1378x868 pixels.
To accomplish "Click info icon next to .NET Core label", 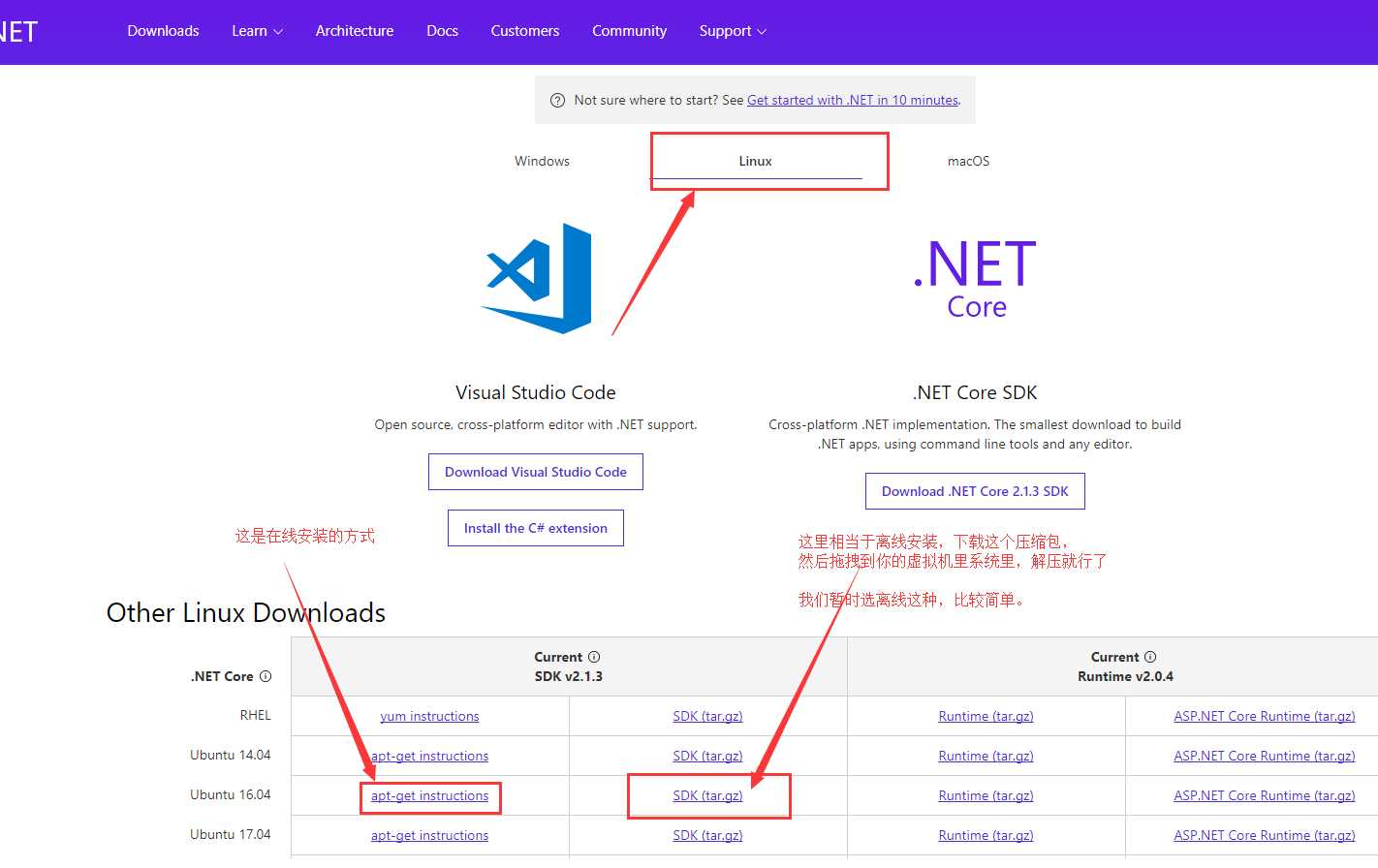I will point(266,676).
